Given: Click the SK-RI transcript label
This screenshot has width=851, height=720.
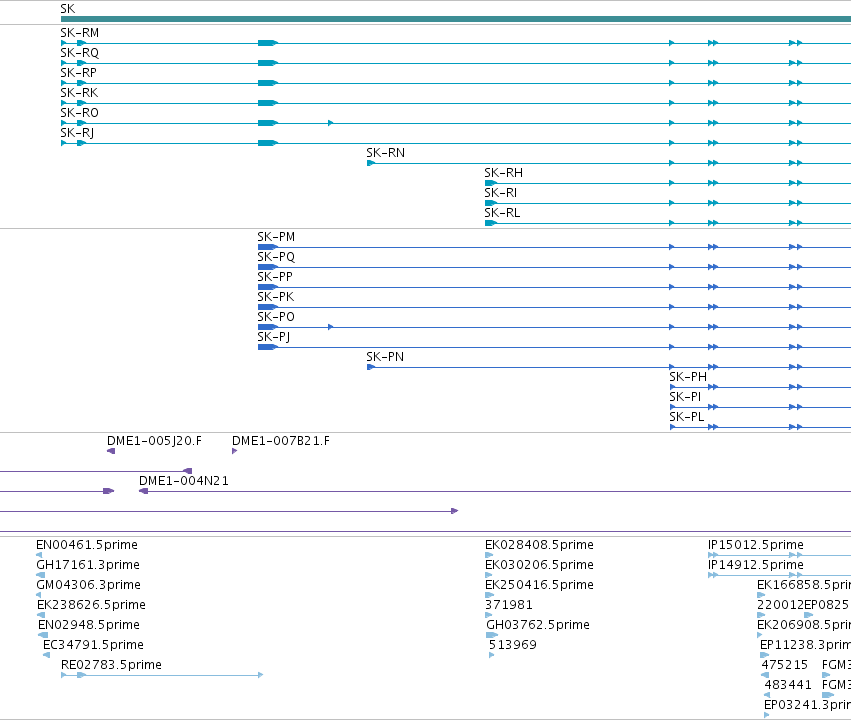Looking at the screenshot, I should [500, 194].
